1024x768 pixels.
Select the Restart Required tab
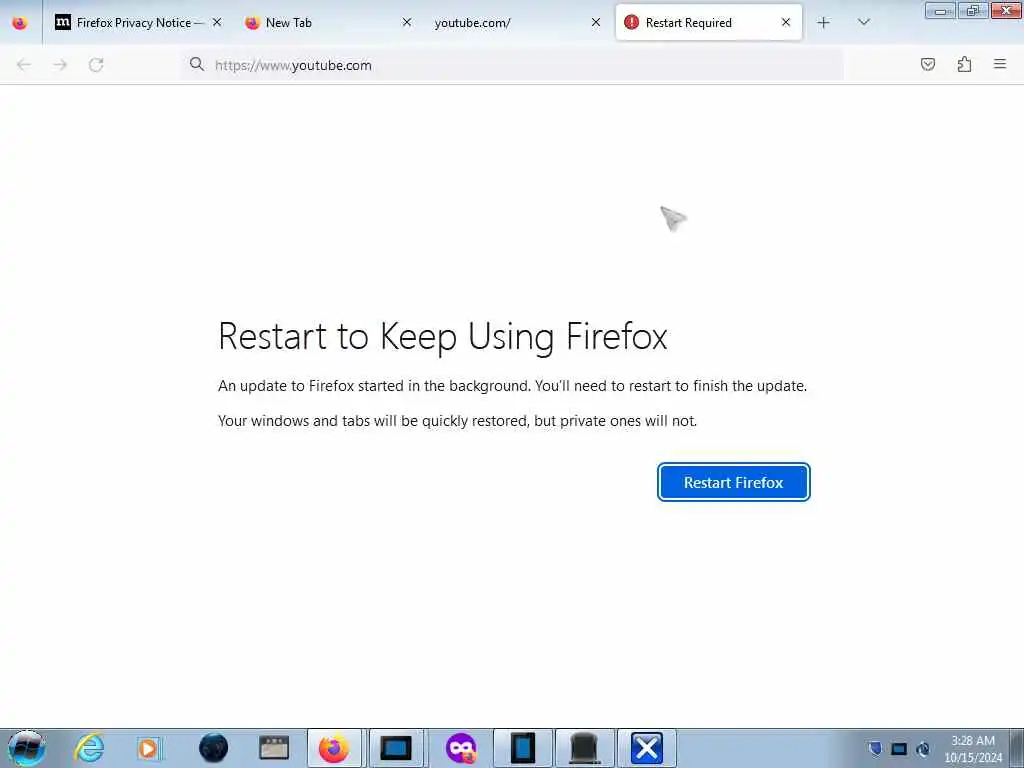(709, 23)
